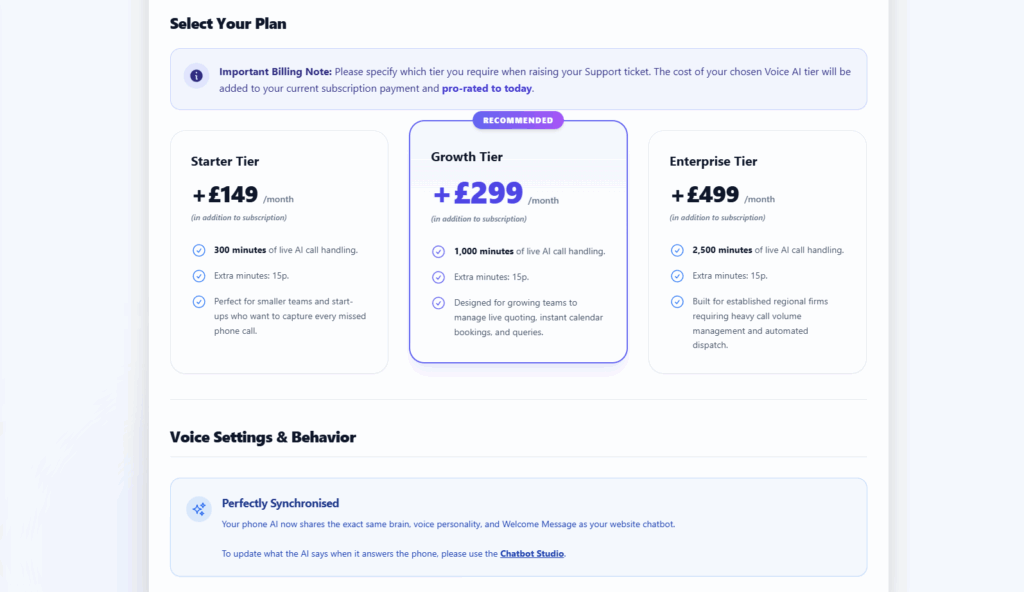The image size is (1024, 592).
Task: Click checkmark icon next to 2,500 minutes
Action: click(677, 250)
